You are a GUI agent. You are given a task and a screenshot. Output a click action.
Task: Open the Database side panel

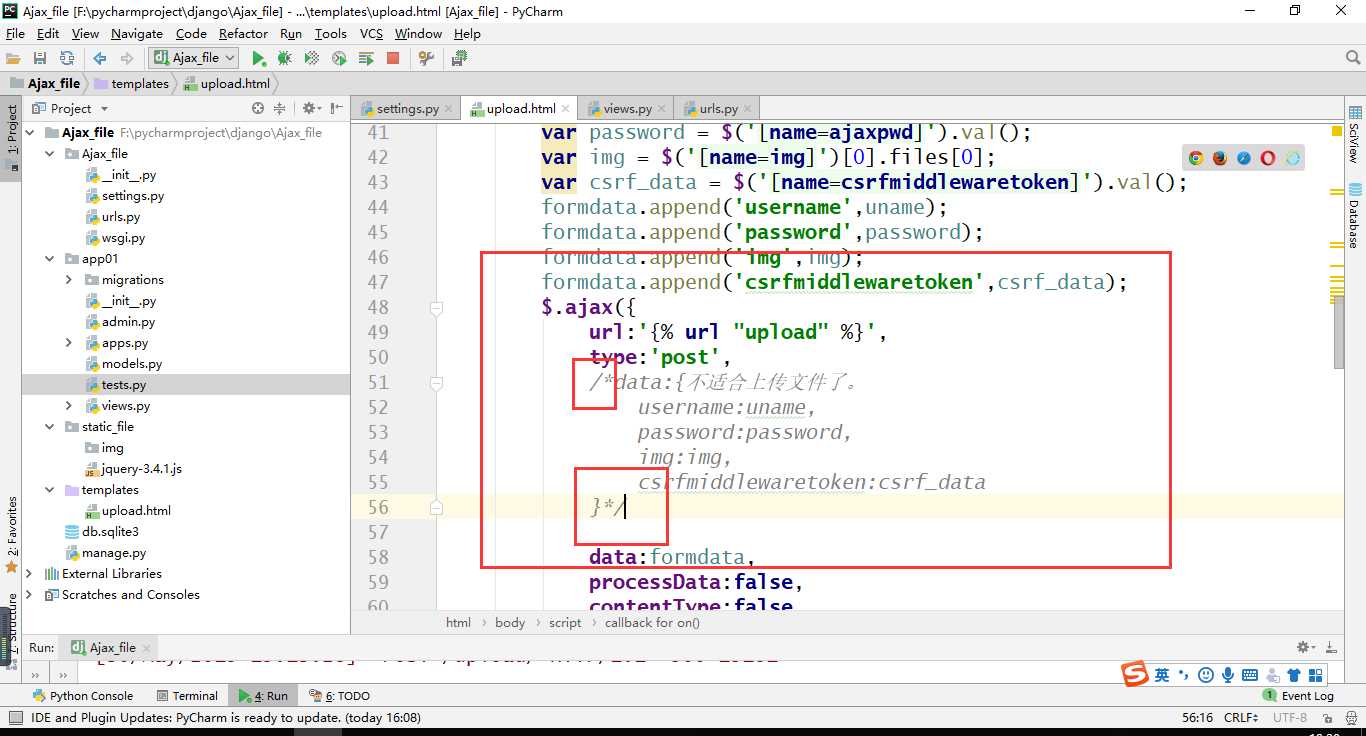pos(1355,216)
